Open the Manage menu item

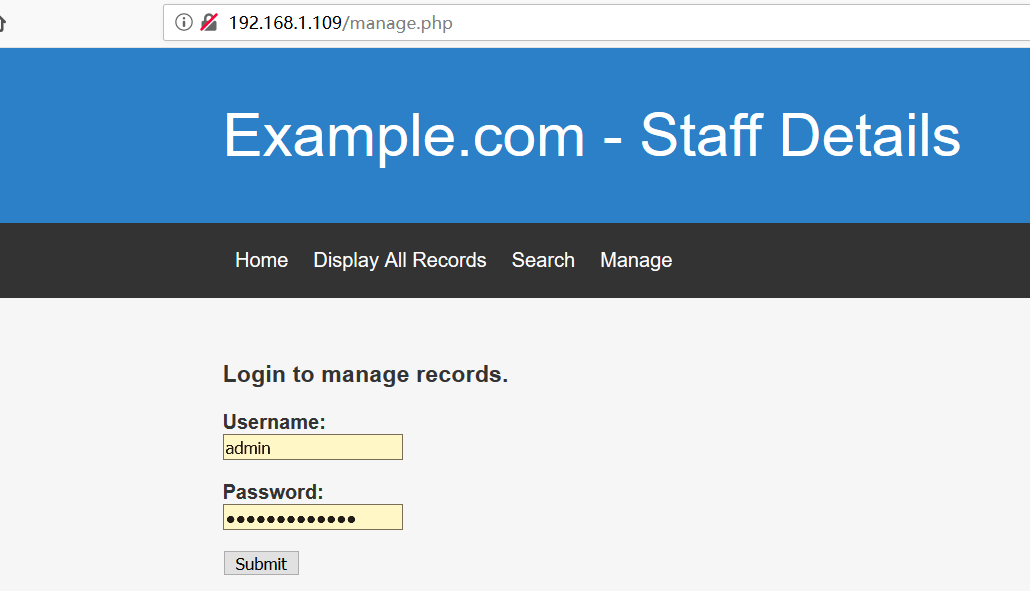tap(636, 260)
